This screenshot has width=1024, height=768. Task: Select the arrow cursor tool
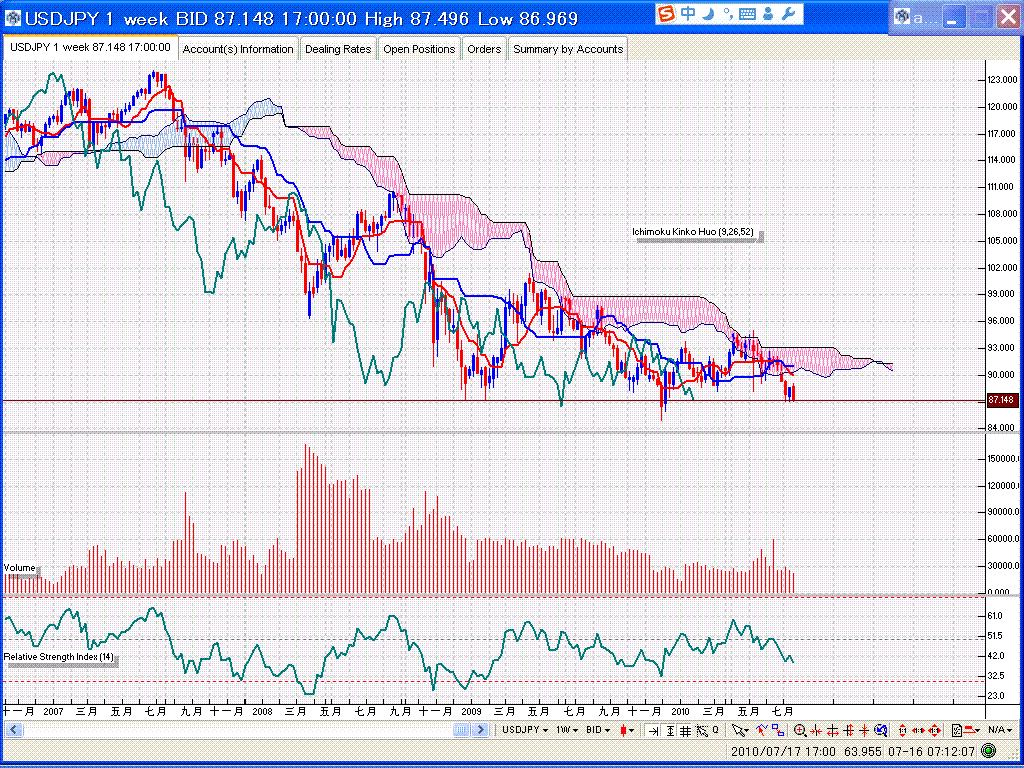pyautogui.click(x=739, y=730)
